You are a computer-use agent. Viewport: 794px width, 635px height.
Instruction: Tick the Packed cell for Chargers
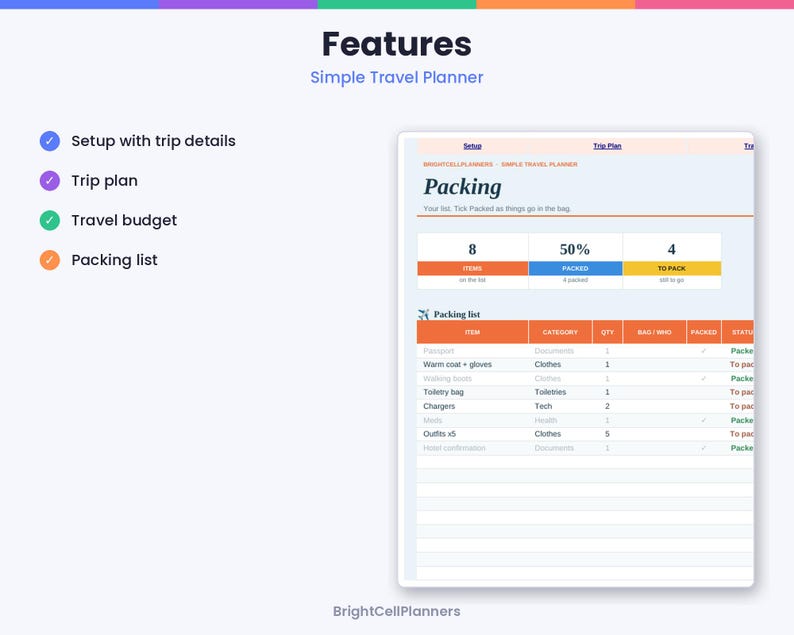click(x=703, y=406)
